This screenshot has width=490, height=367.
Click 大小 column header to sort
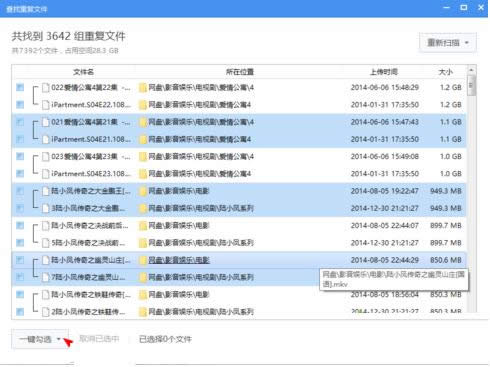point(445,72)
